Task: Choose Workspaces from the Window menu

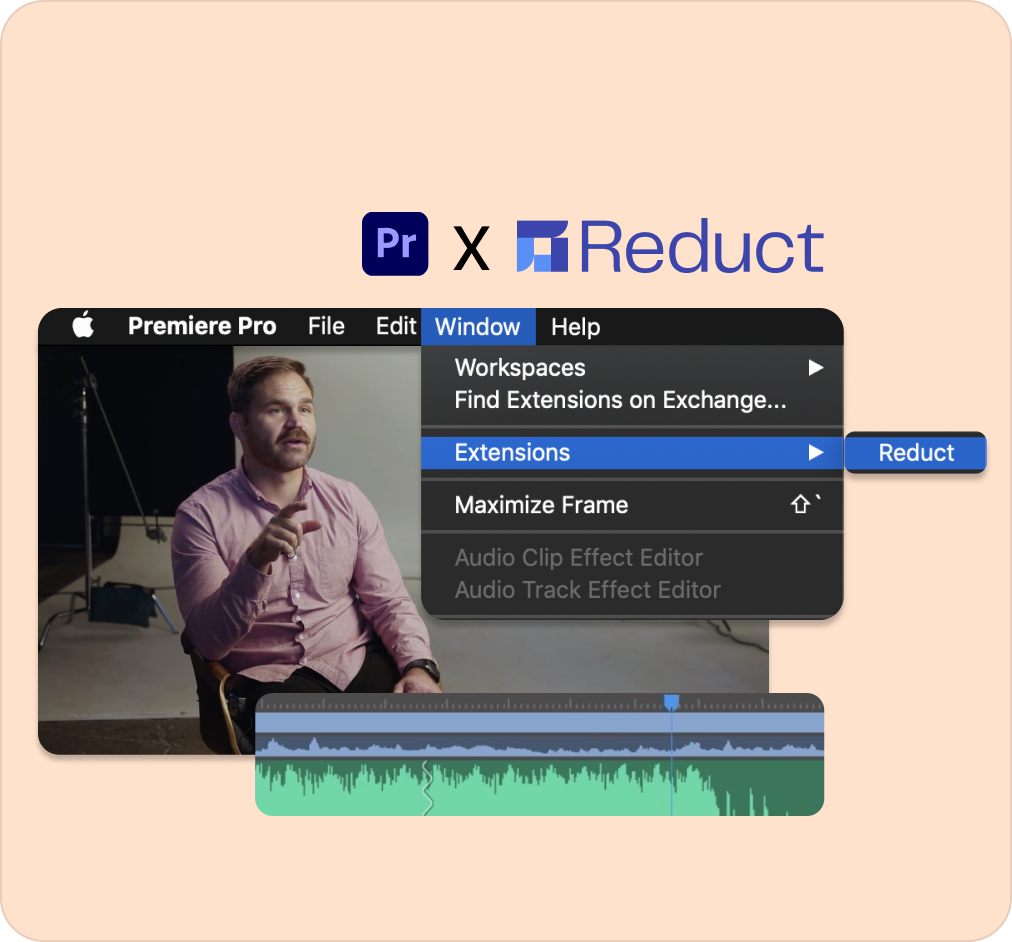Action: pyautogui.click(x=519, y=368)
